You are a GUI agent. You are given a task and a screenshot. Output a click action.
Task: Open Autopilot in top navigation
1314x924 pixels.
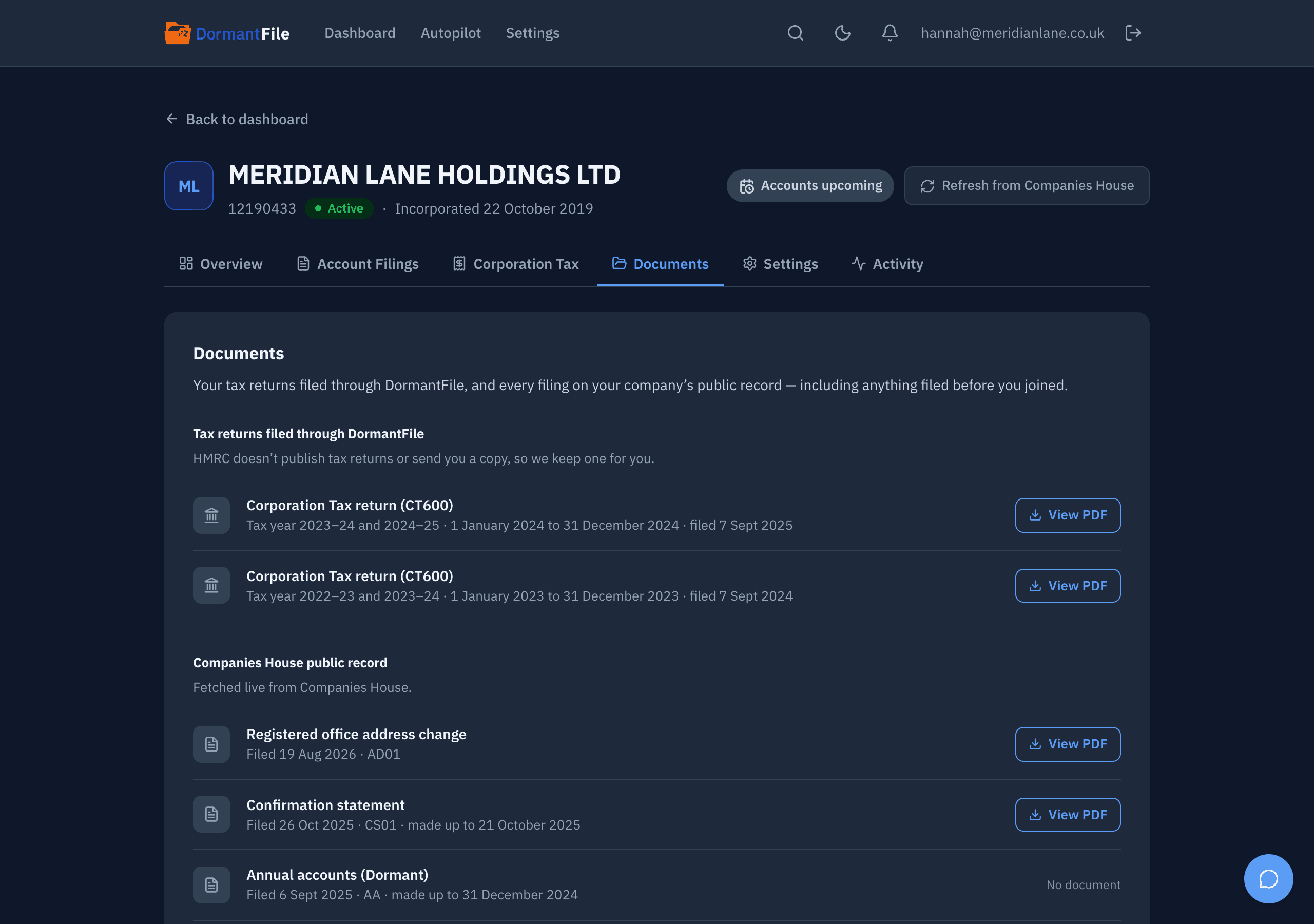(x=451, y=33)
